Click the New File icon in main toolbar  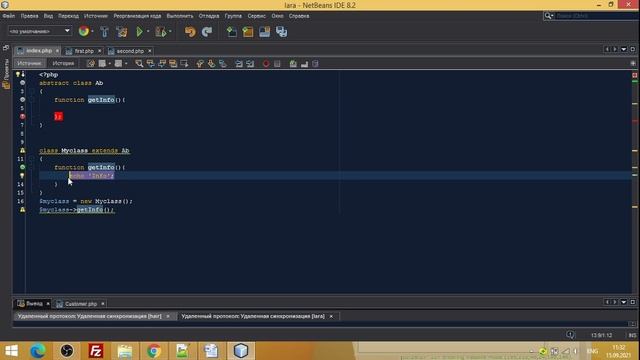pos(231,31)
